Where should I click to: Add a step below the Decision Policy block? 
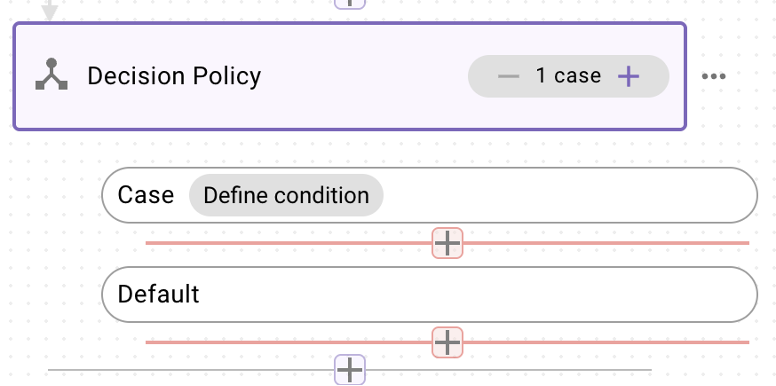coord(350,370)
